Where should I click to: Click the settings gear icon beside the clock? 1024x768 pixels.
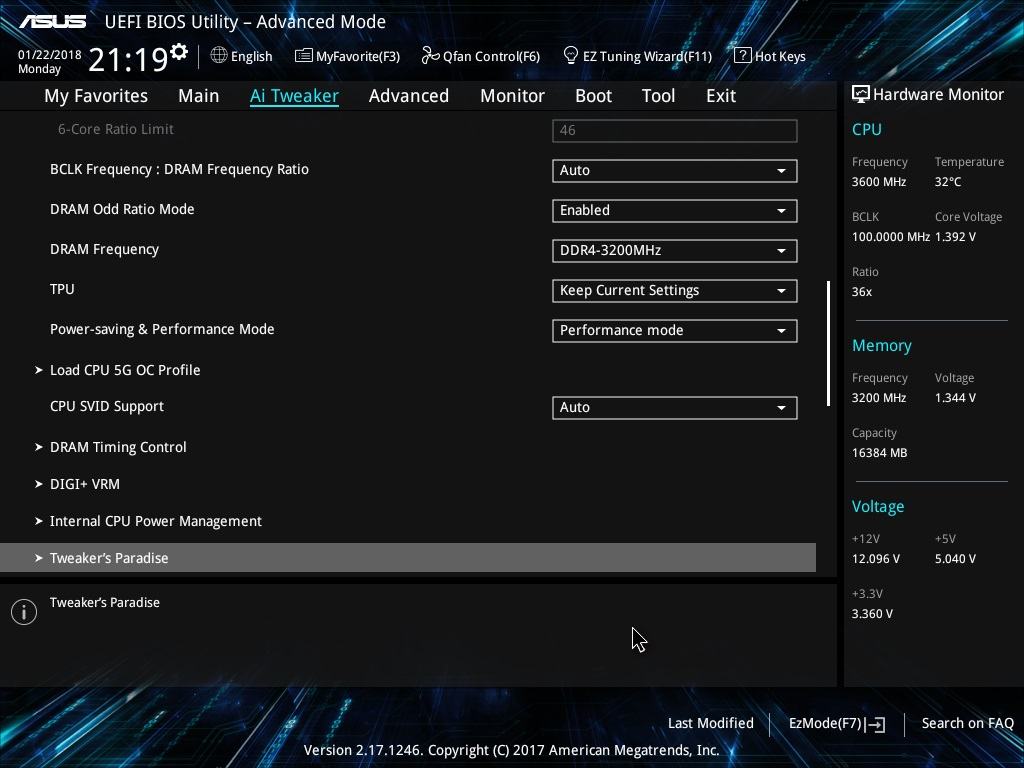click(x=179, y=52)
